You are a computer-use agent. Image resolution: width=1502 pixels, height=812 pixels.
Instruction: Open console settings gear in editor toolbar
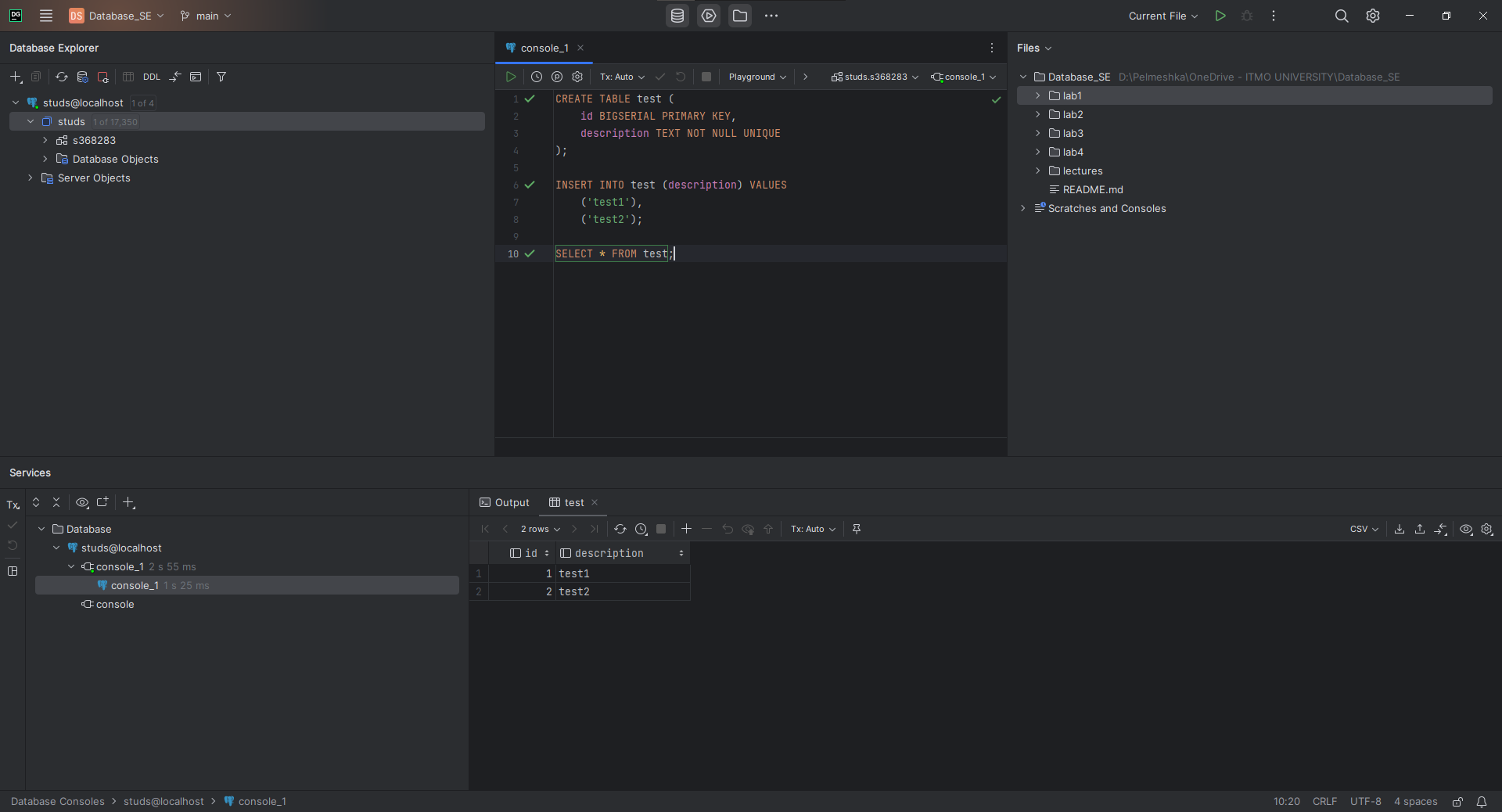(x=577, y=77)
